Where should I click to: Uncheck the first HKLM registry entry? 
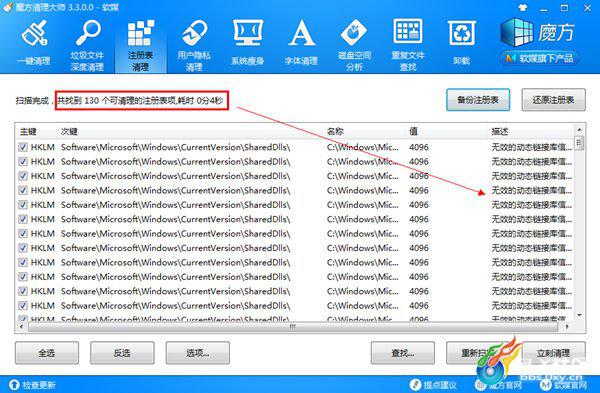coord(23,147)
